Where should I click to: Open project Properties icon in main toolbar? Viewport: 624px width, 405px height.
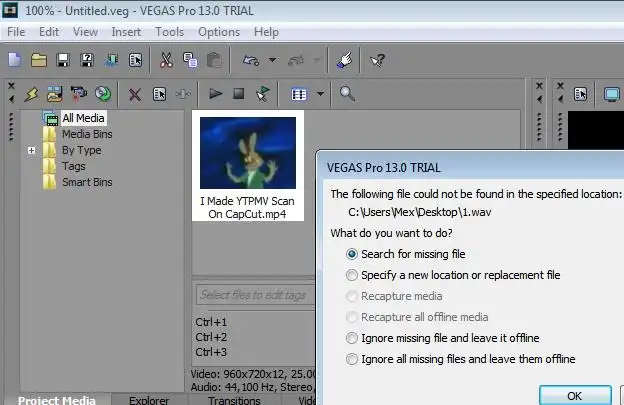(135, 60)
